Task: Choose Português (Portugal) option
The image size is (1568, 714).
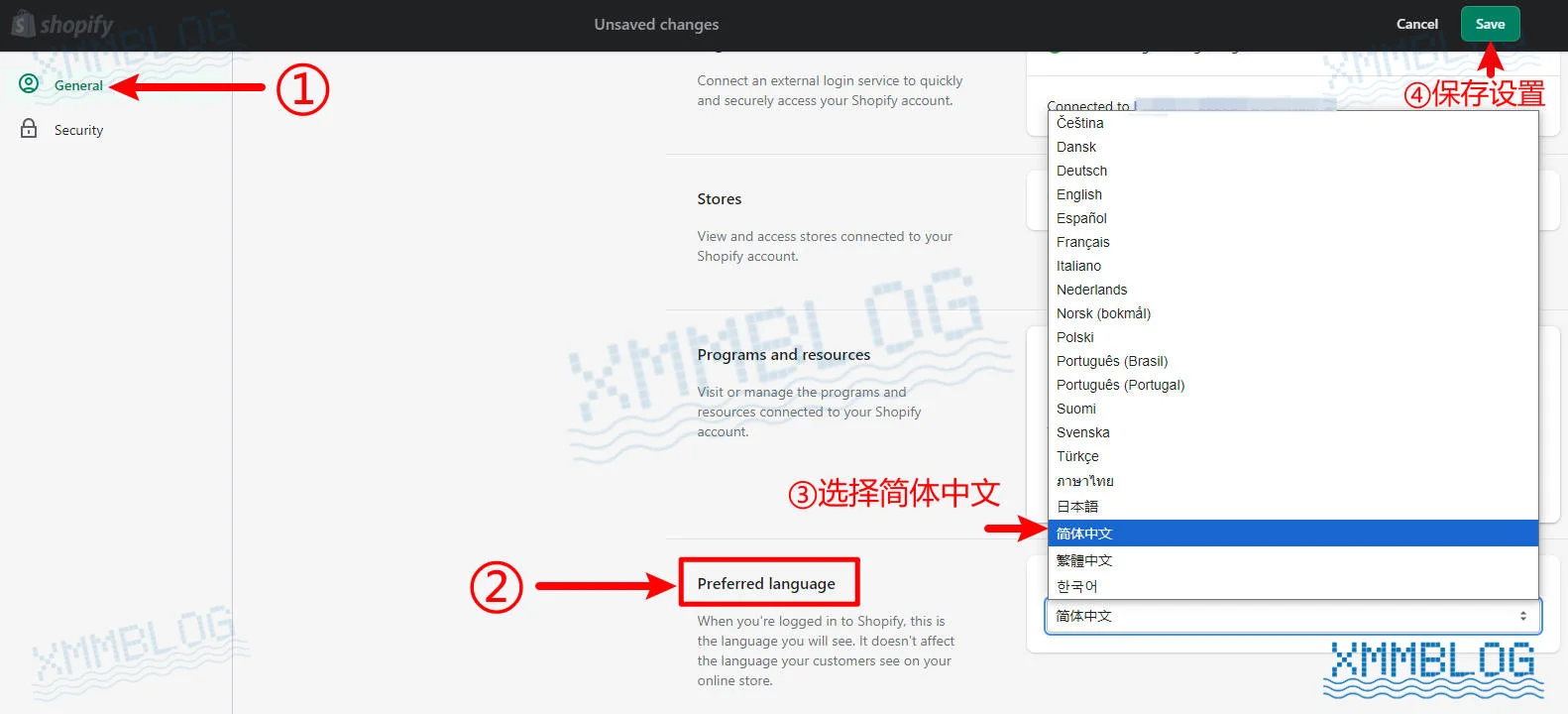Action: [1292, 385]
